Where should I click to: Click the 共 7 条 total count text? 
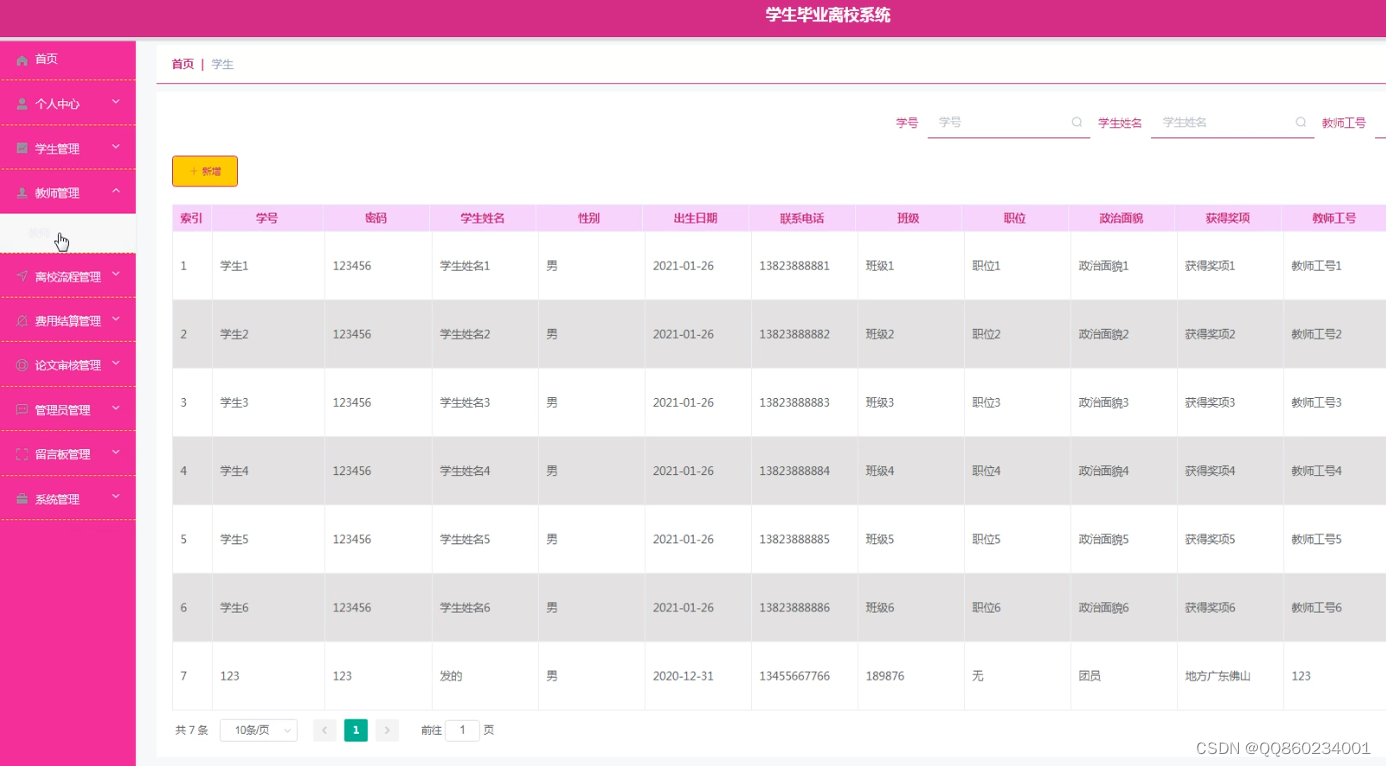point(192,730)
